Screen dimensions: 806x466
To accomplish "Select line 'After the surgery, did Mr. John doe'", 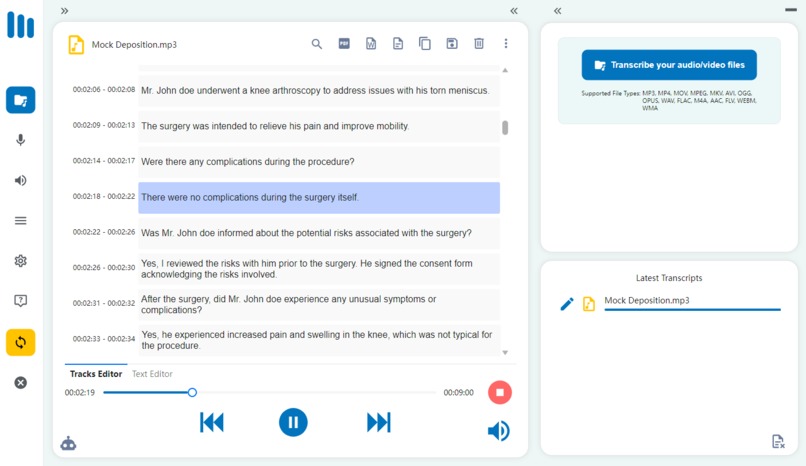I will (319, 305).
